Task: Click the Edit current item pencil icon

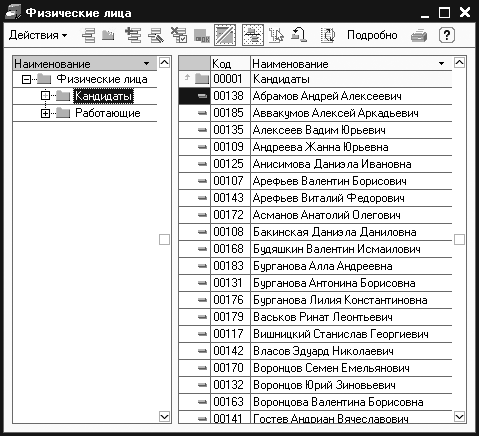Action: (x=156, y=35)
